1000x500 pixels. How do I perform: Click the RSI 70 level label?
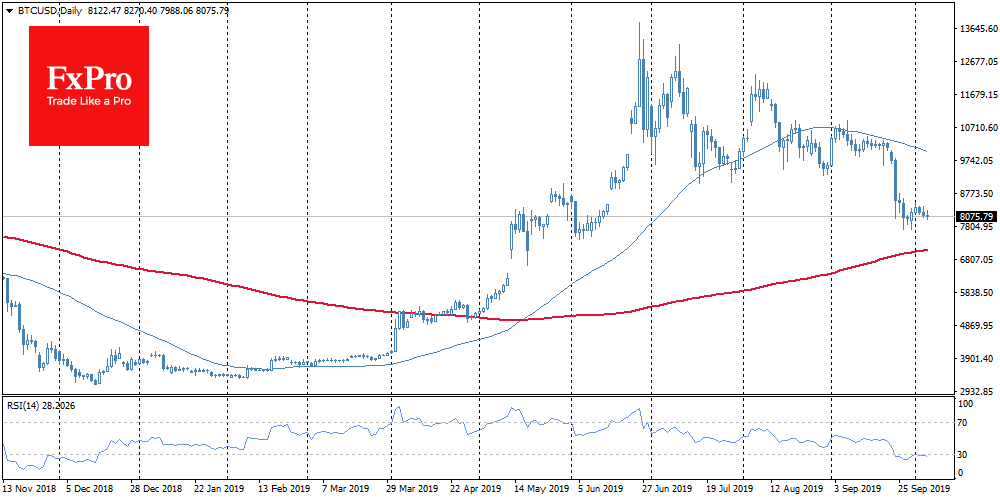964,424
